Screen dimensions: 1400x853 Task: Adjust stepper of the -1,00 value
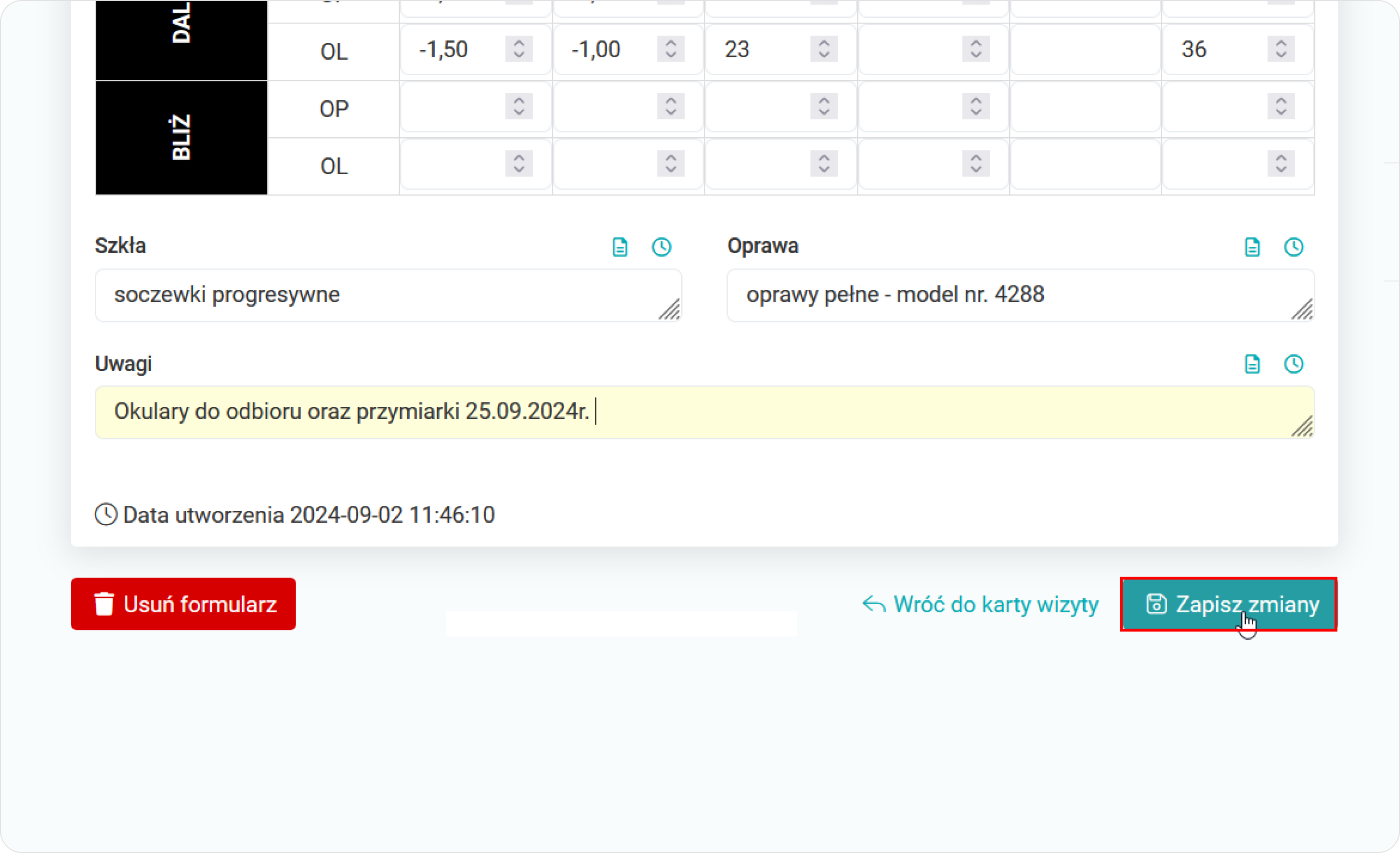[x=671, y=49]
